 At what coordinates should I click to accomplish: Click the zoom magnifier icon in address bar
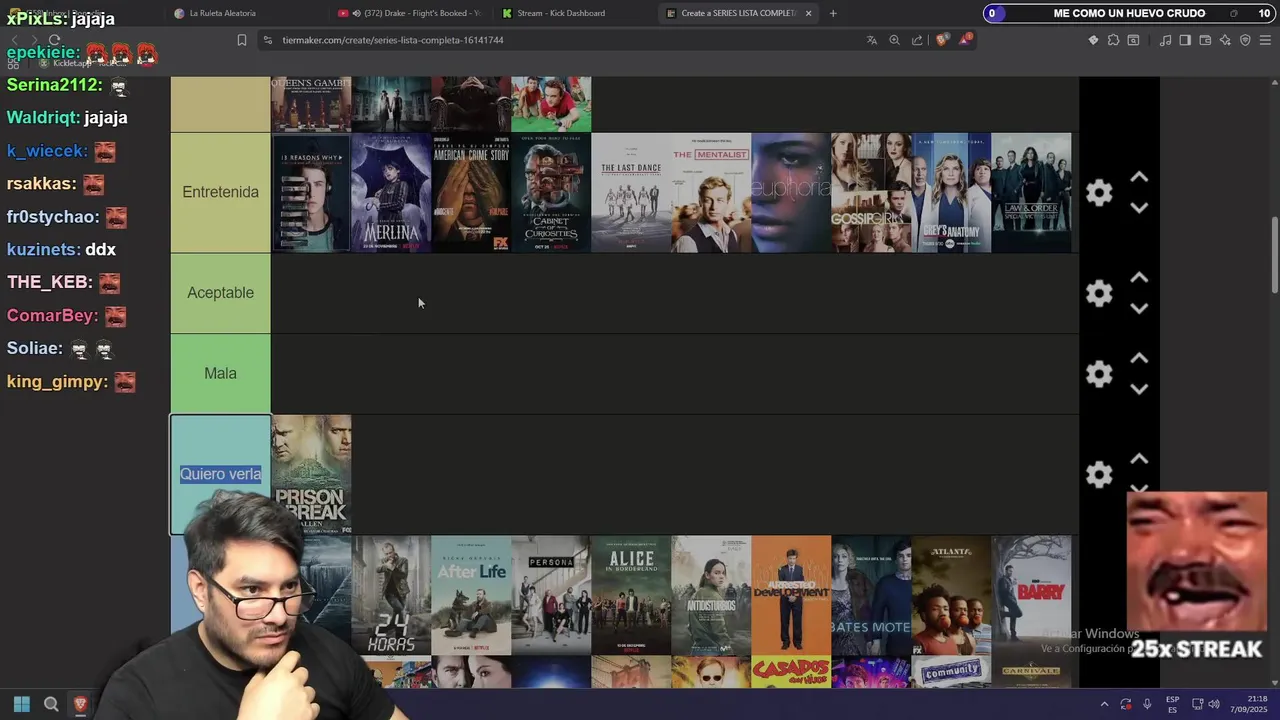pos(894,40)
